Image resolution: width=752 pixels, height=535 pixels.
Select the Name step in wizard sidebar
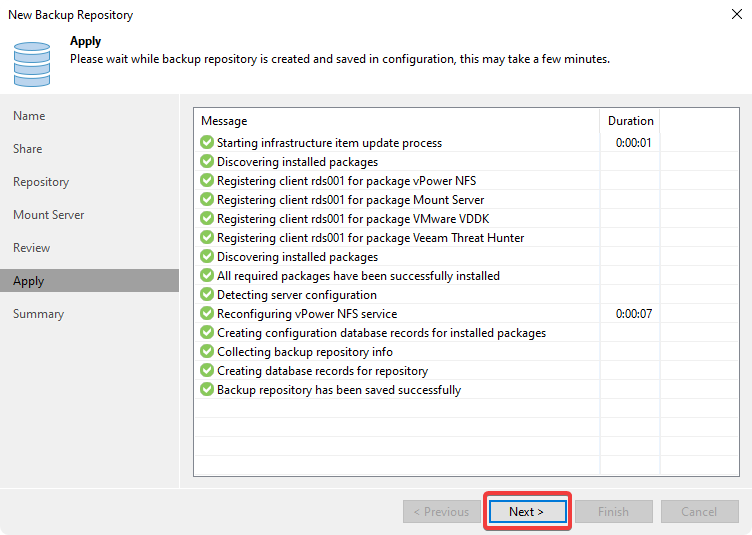29,116
